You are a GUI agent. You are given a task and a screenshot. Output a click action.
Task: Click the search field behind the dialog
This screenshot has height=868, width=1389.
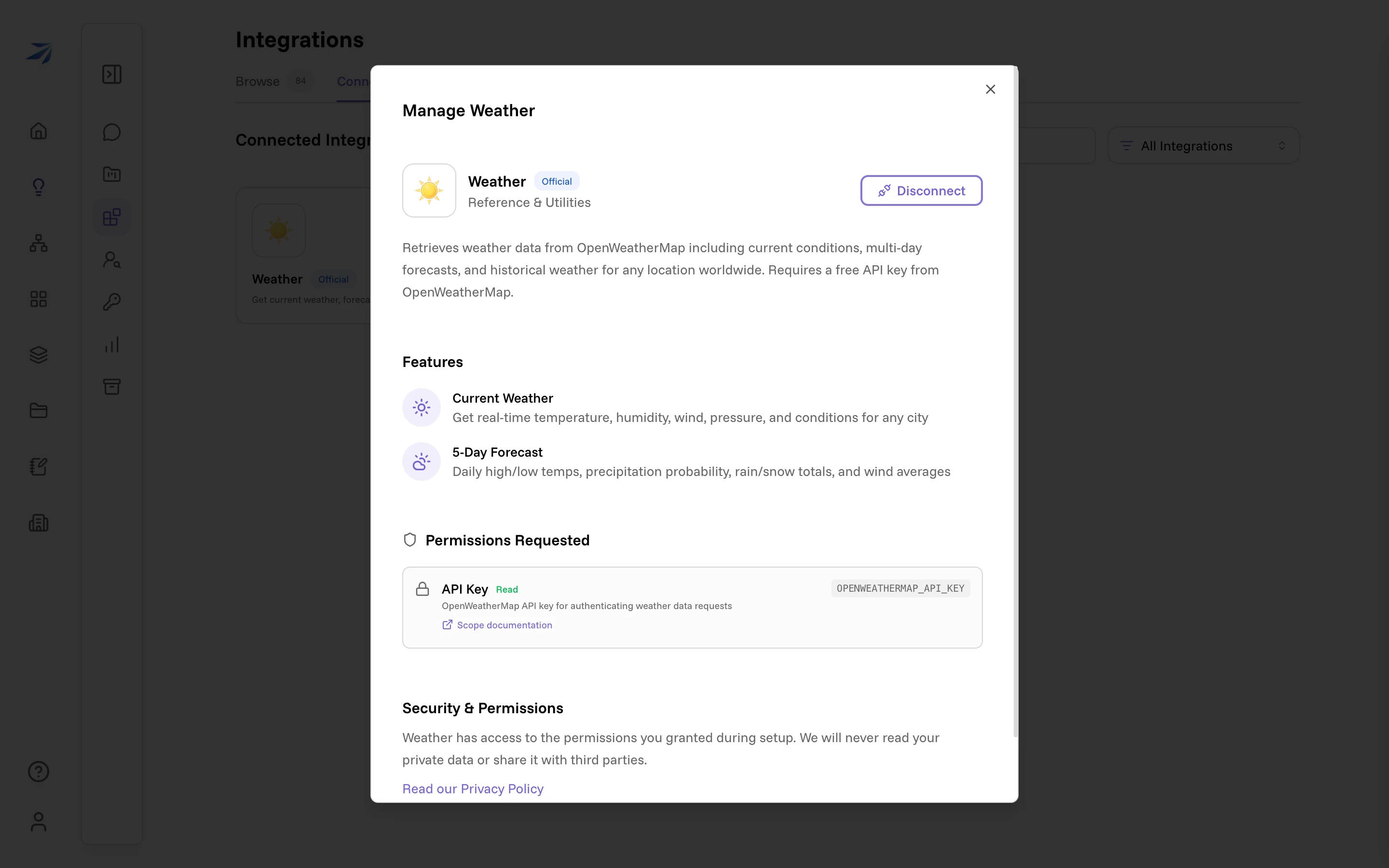click(1057, 146)
